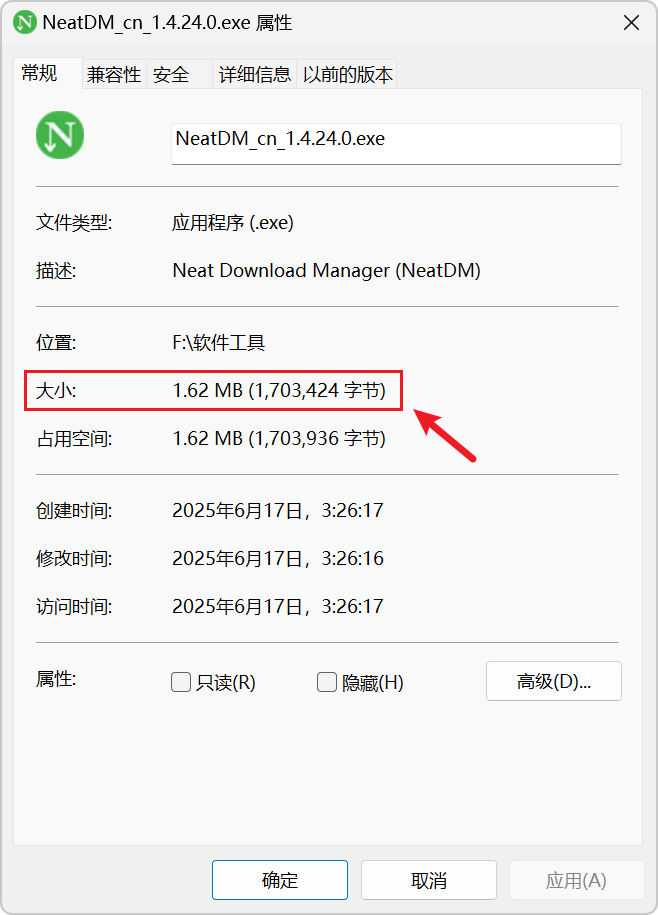The image size is (658, 915).
Task: Click the 位置 label
Action: pyautogui.click(x=56, y=343)
